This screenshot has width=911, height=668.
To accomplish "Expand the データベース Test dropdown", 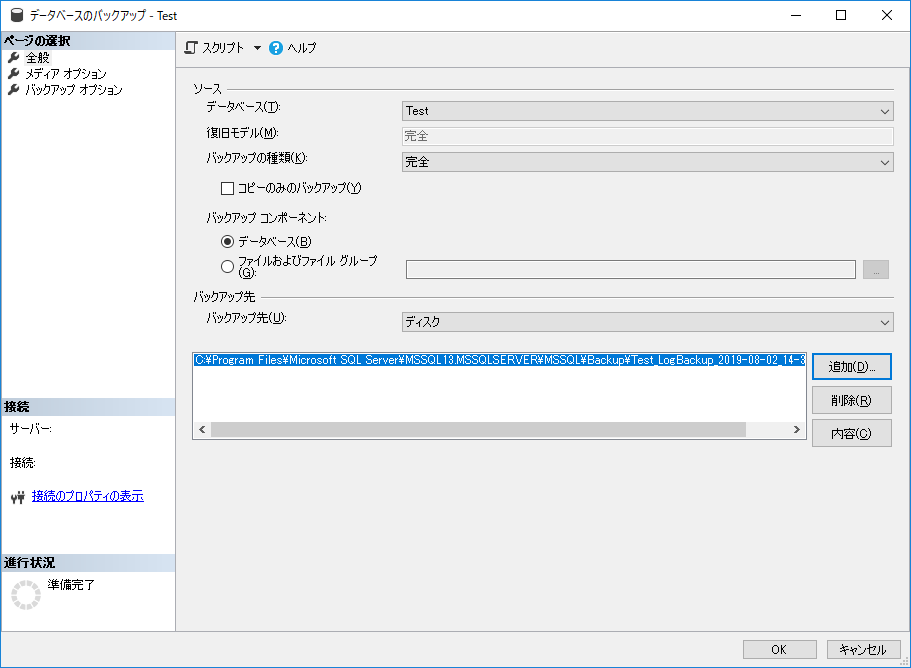I will coord(647,111).
